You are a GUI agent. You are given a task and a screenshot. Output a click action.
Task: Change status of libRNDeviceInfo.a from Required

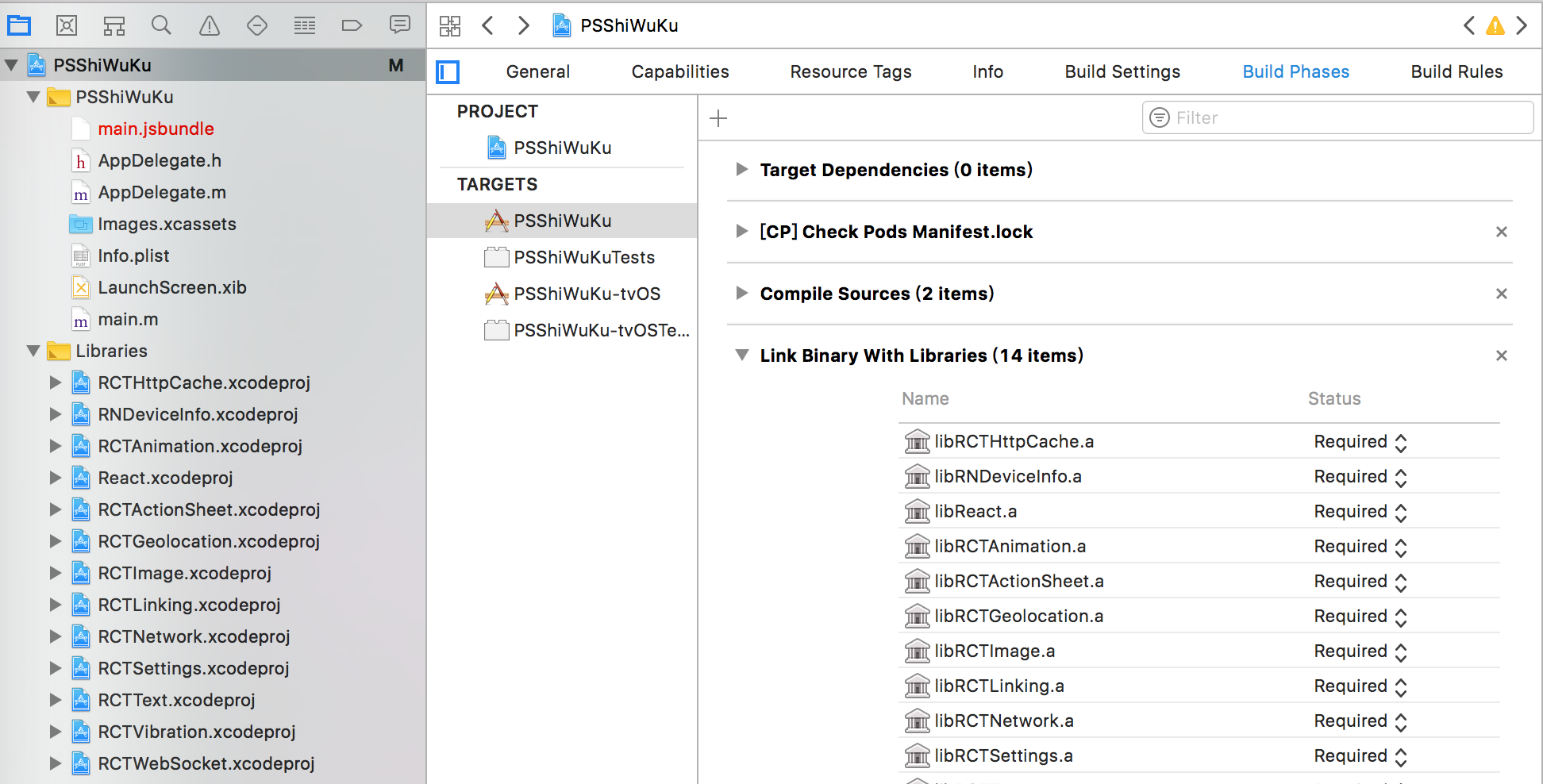coord(1360,477)
